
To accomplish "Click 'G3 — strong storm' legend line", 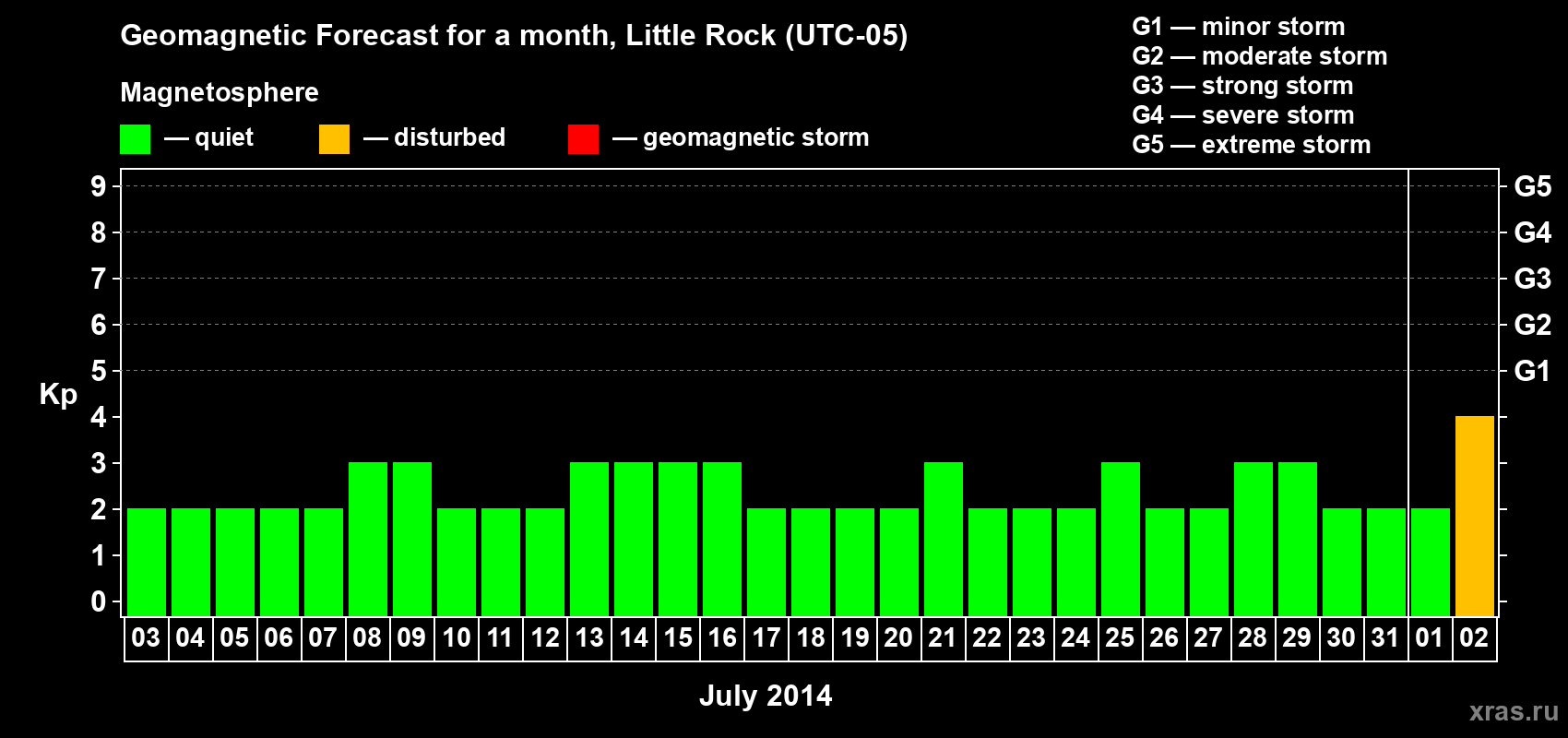I will [x=1242, y=86].
